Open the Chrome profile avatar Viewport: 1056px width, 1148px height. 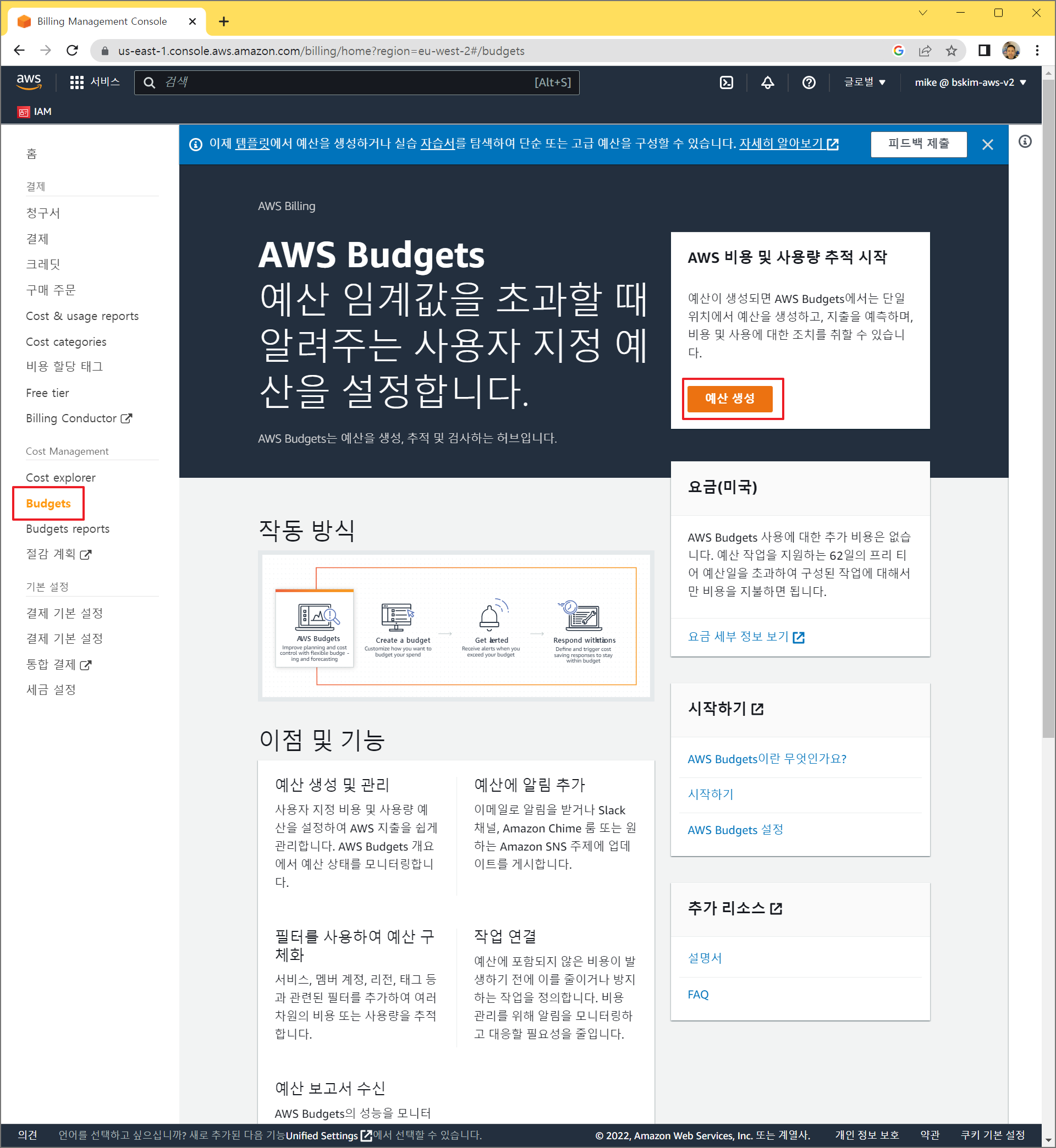point(1011,51)
